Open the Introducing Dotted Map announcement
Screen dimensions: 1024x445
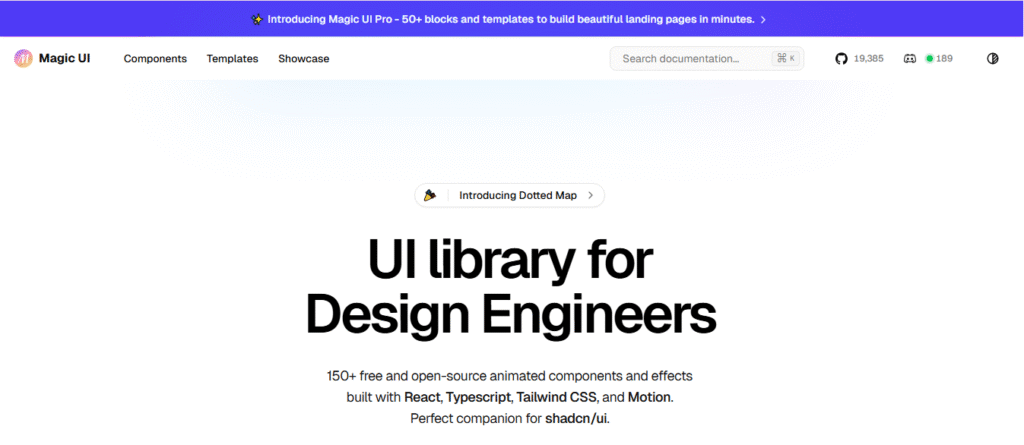[509, 195]
